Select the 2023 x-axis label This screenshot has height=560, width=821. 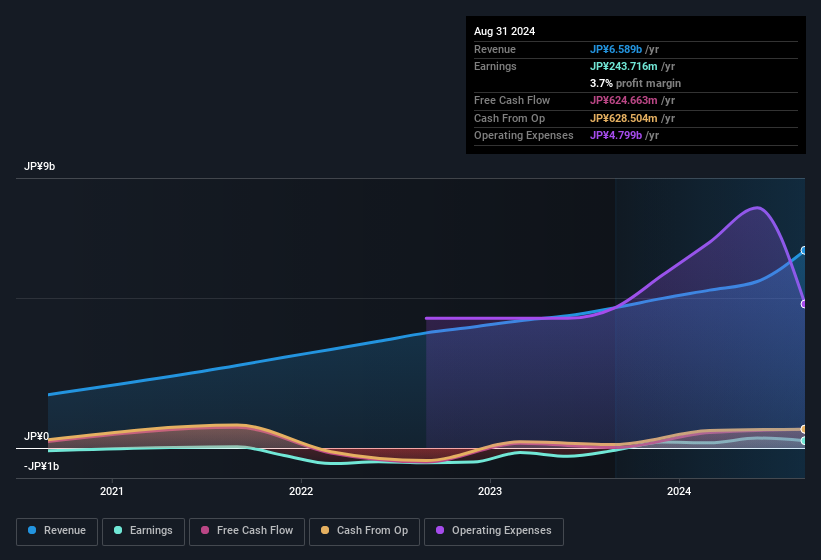click(x=490, y=491)
